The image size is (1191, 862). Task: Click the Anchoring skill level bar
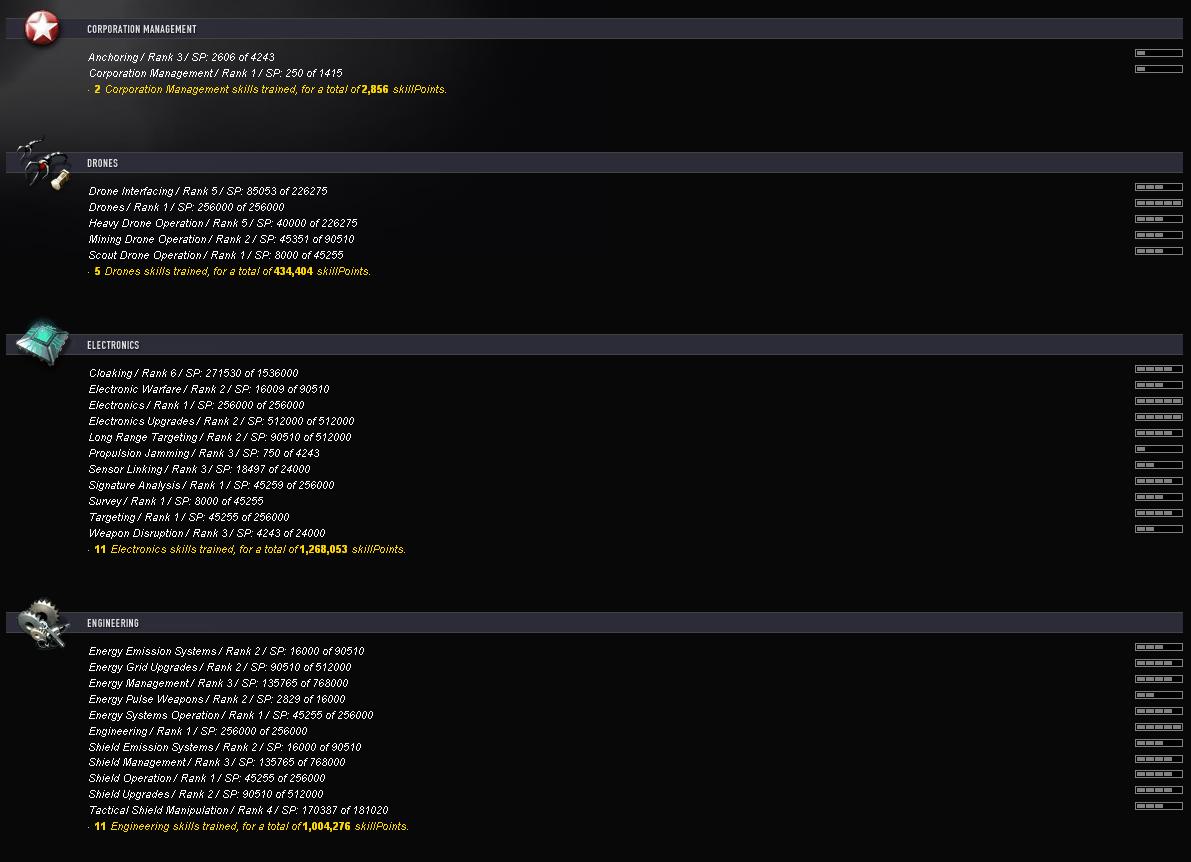point(1158,53)
